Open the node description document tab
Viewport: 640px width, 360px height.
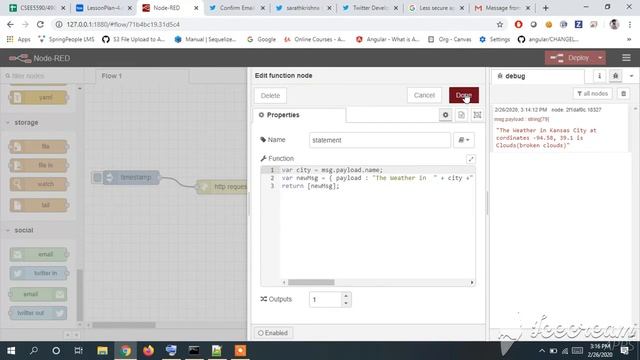pyautogui.click(x=461, y=115)
